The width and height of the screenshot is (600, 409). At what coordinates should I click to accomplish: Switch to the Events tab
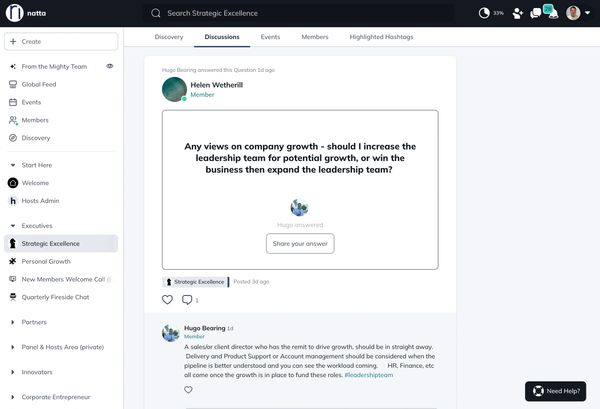(x=270, y=37)
